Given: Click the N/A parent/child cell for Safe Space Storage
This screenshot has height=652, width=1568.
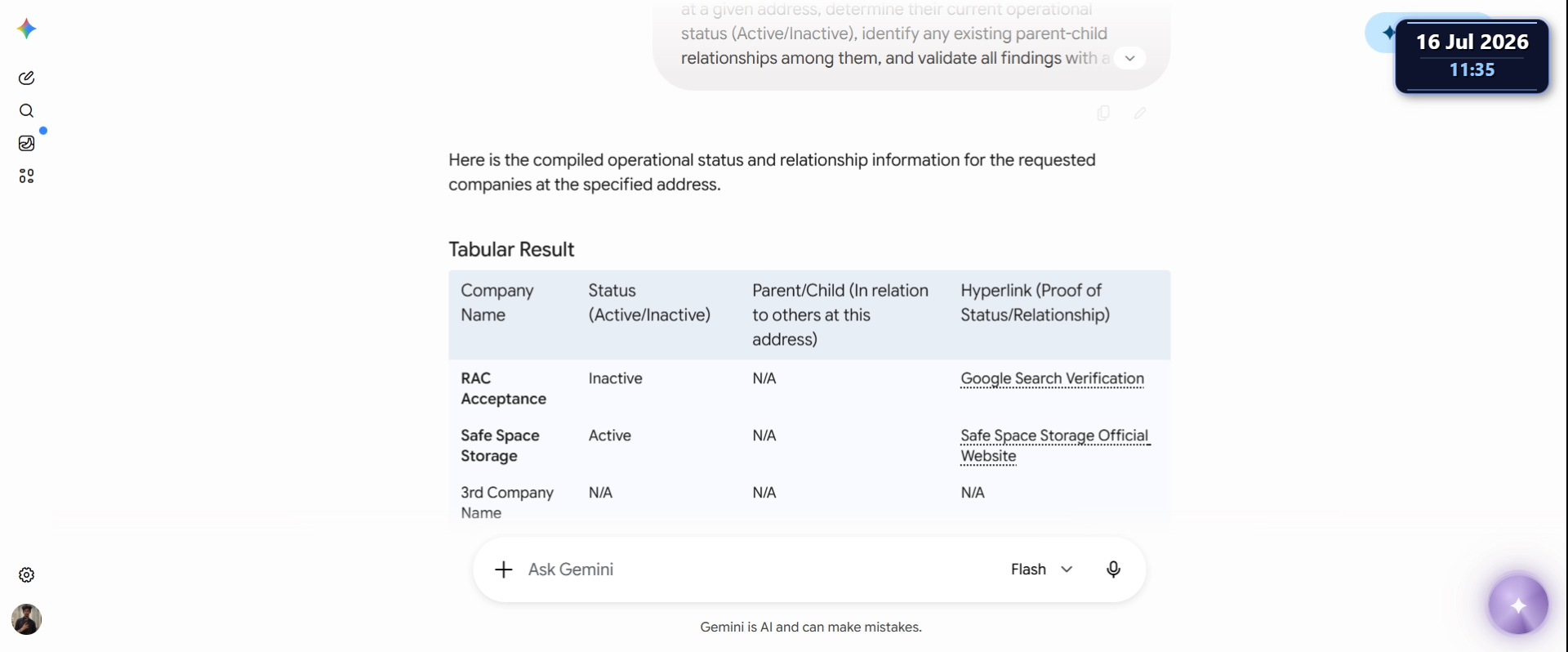Looking at the screenshot, I should 764,435.
